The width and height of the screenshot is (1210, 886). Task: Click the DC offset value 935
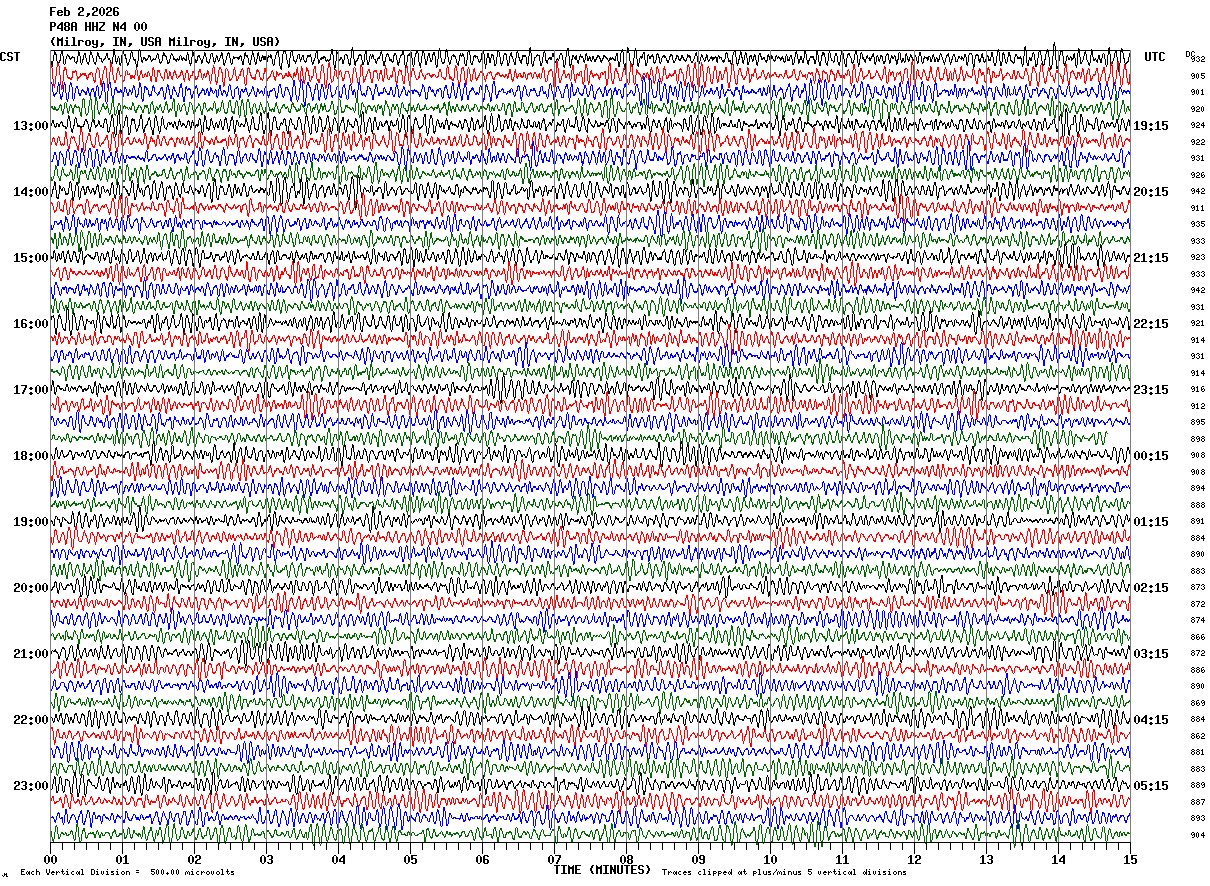click(x=1197, y=225)
